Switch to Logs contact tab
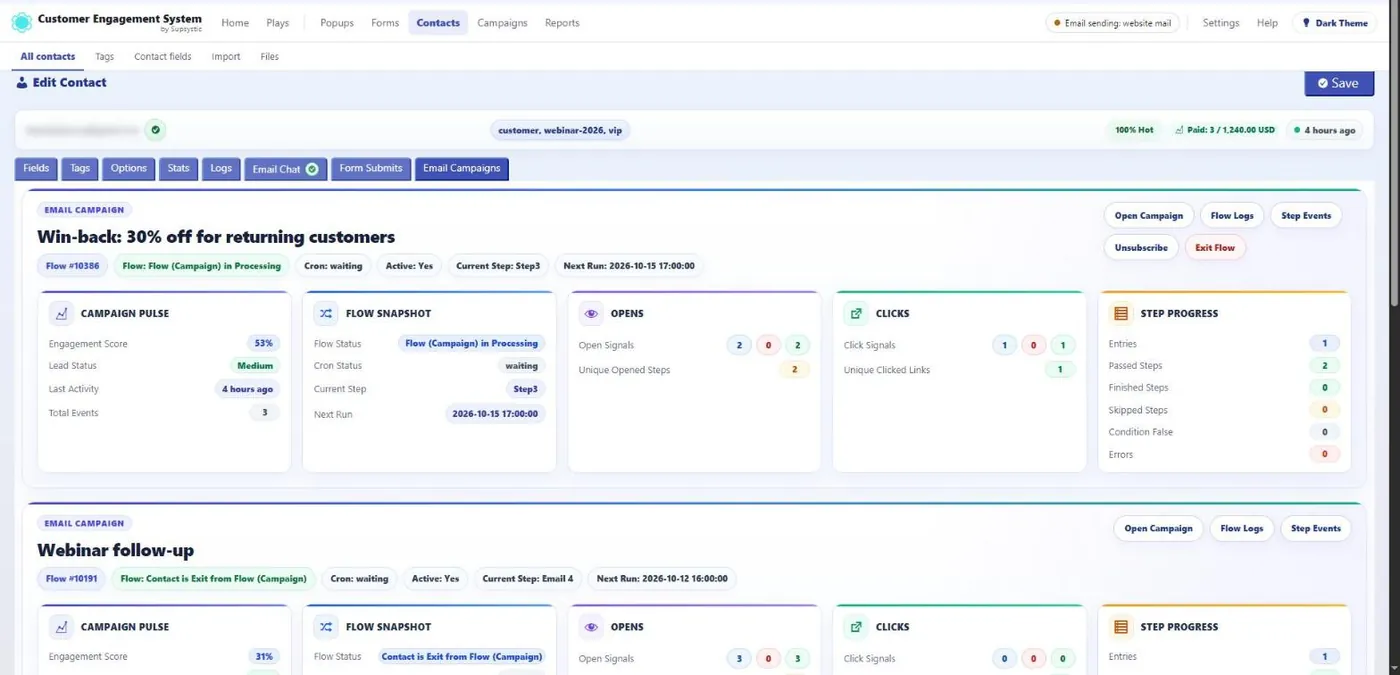Image resolution: width=1400 pixels, height=675 pixels. coord(221,169)
